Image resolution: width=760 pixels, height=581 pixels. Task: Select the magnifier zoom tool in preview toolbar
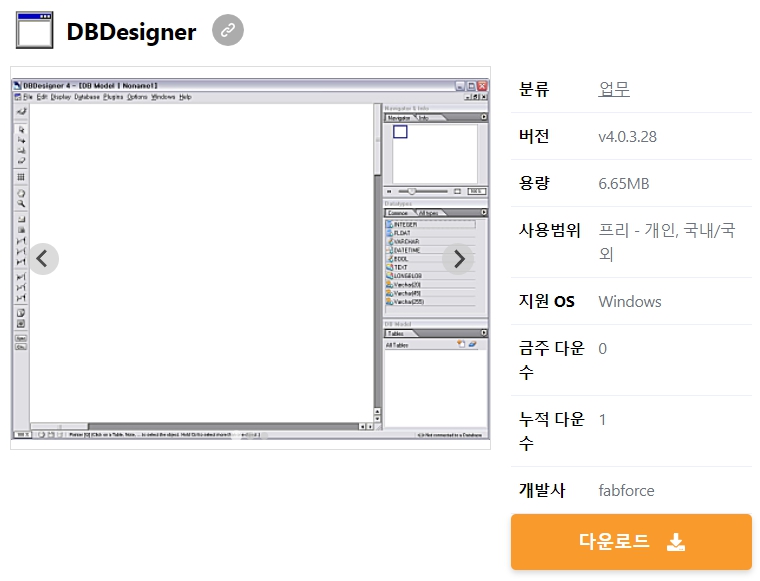pos(21,204)
